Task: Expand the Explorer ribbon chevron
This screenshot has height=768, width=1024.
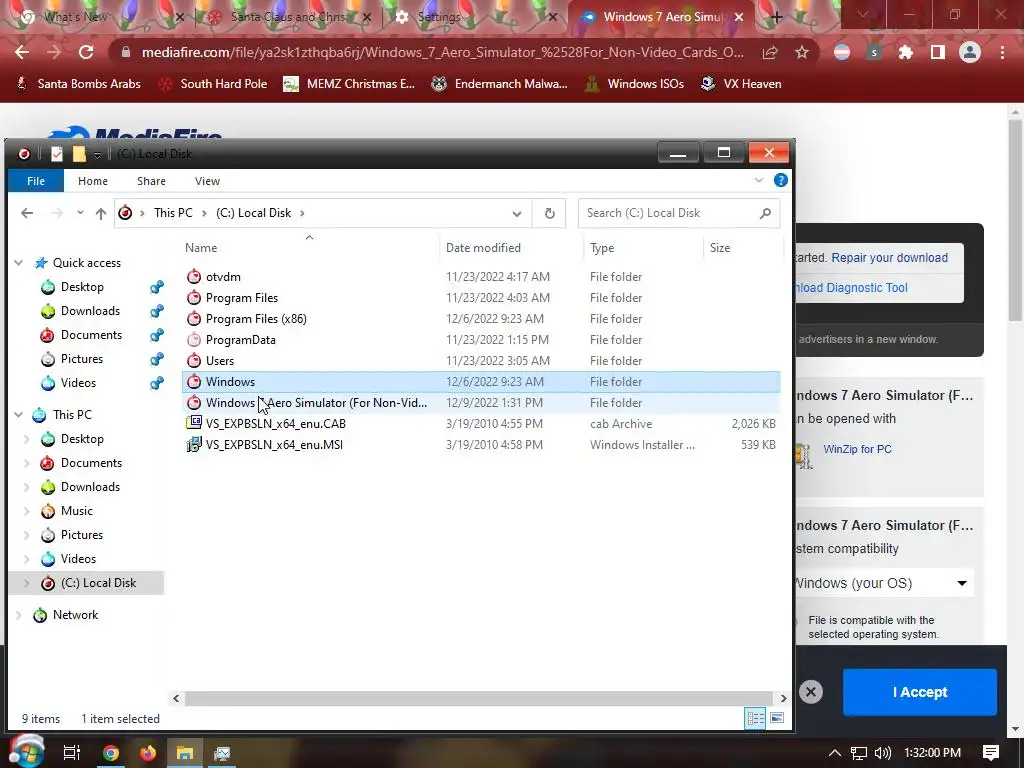Action: (x=759, y=180)
